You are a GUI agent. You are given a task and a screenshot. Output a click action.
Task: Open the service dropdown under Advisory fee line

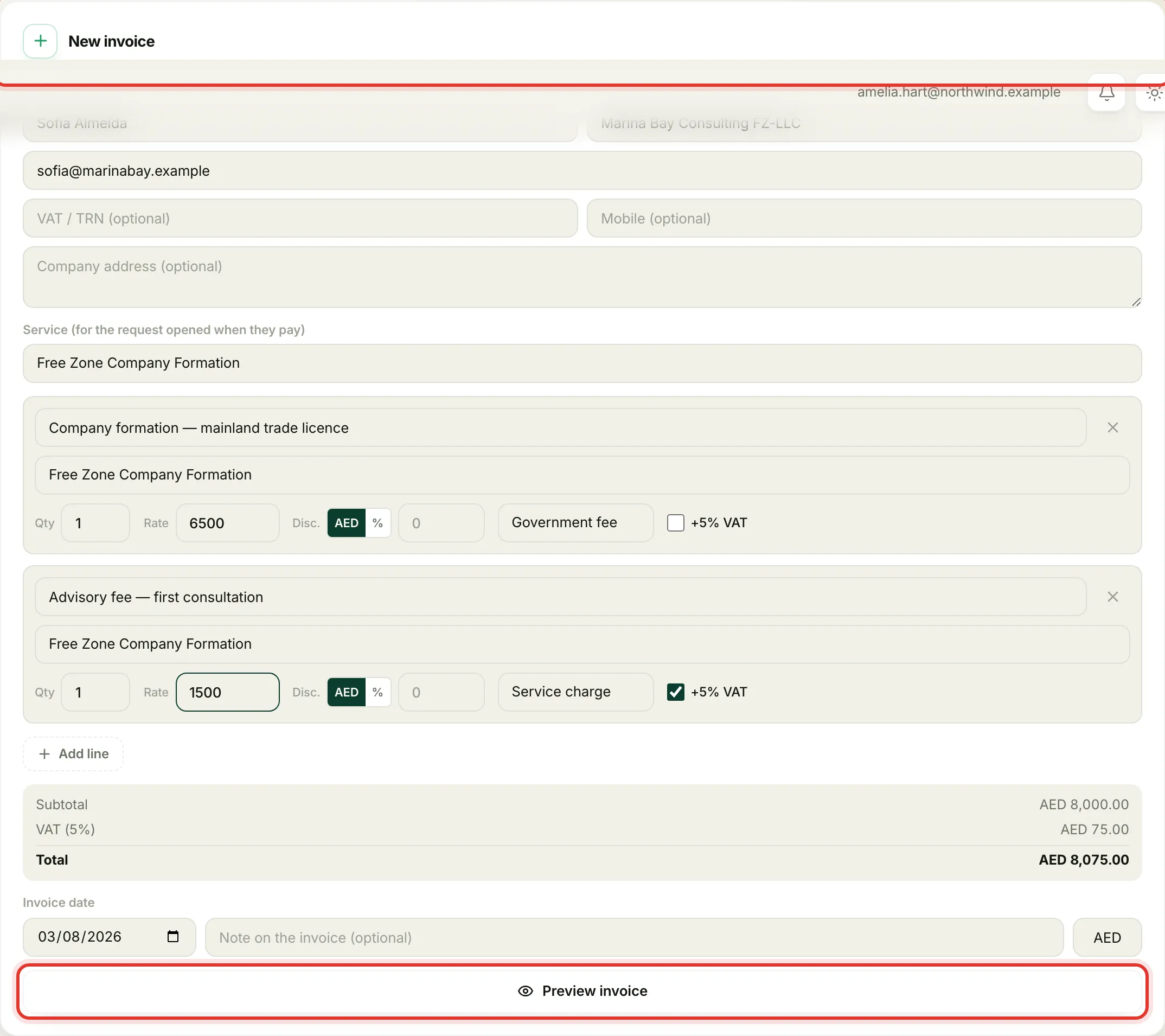click(582, 644)
